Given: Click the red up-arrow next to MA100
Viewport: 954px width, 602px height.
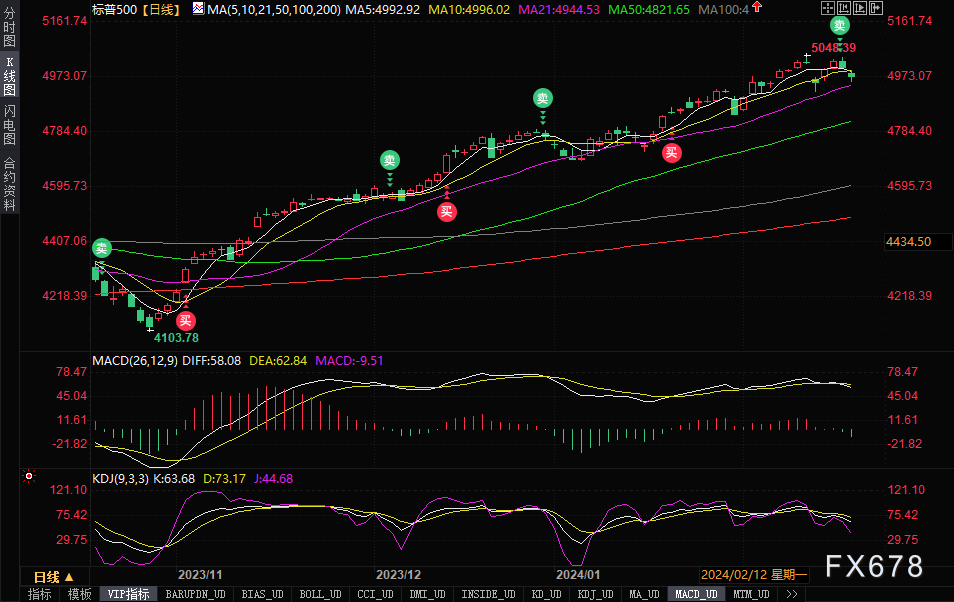Looking at the screenshot, I should coord(757,7).
